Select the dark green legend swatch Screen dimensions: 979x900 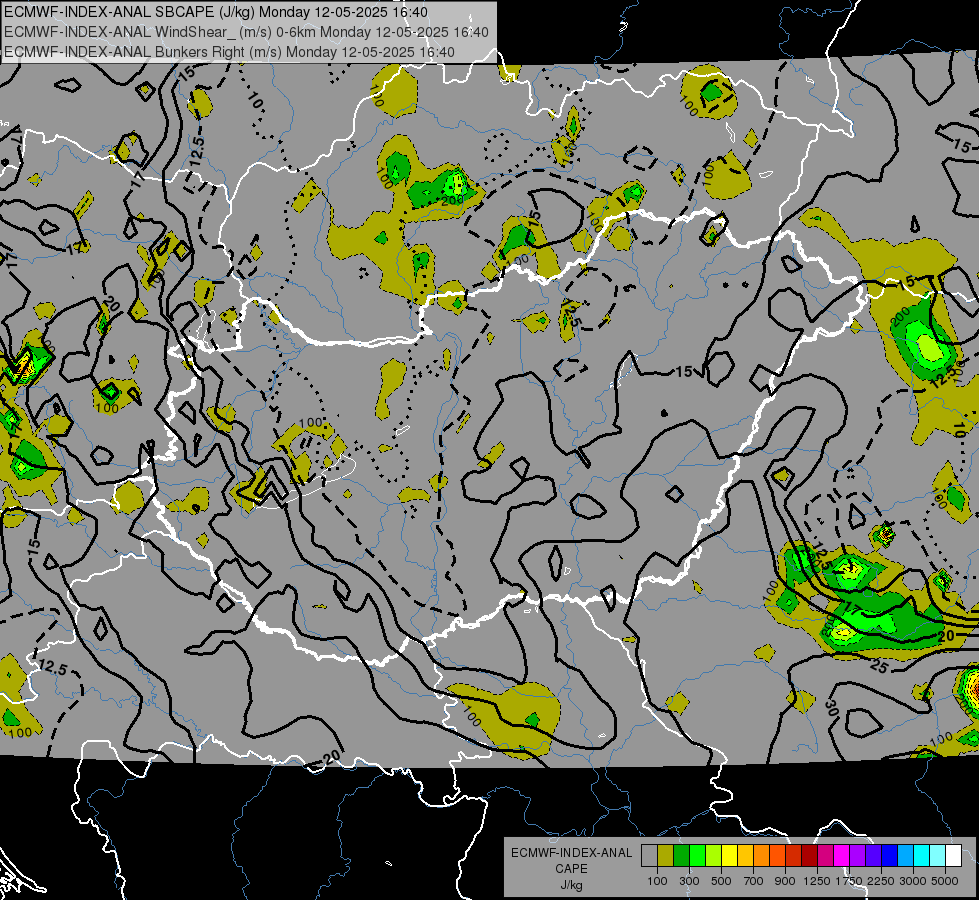point(681,855)
